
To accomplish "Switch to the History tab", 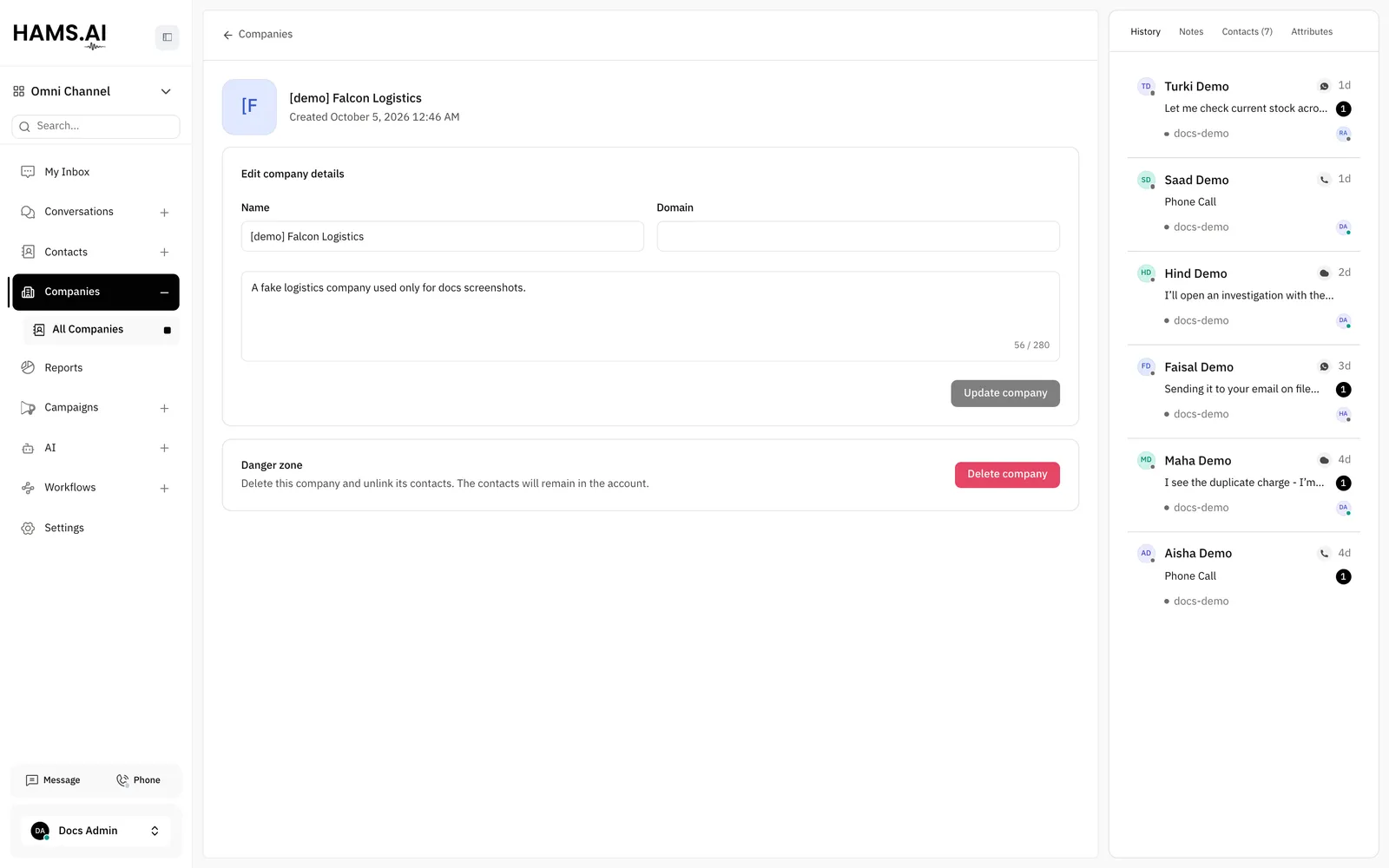I will (1145, 32).
